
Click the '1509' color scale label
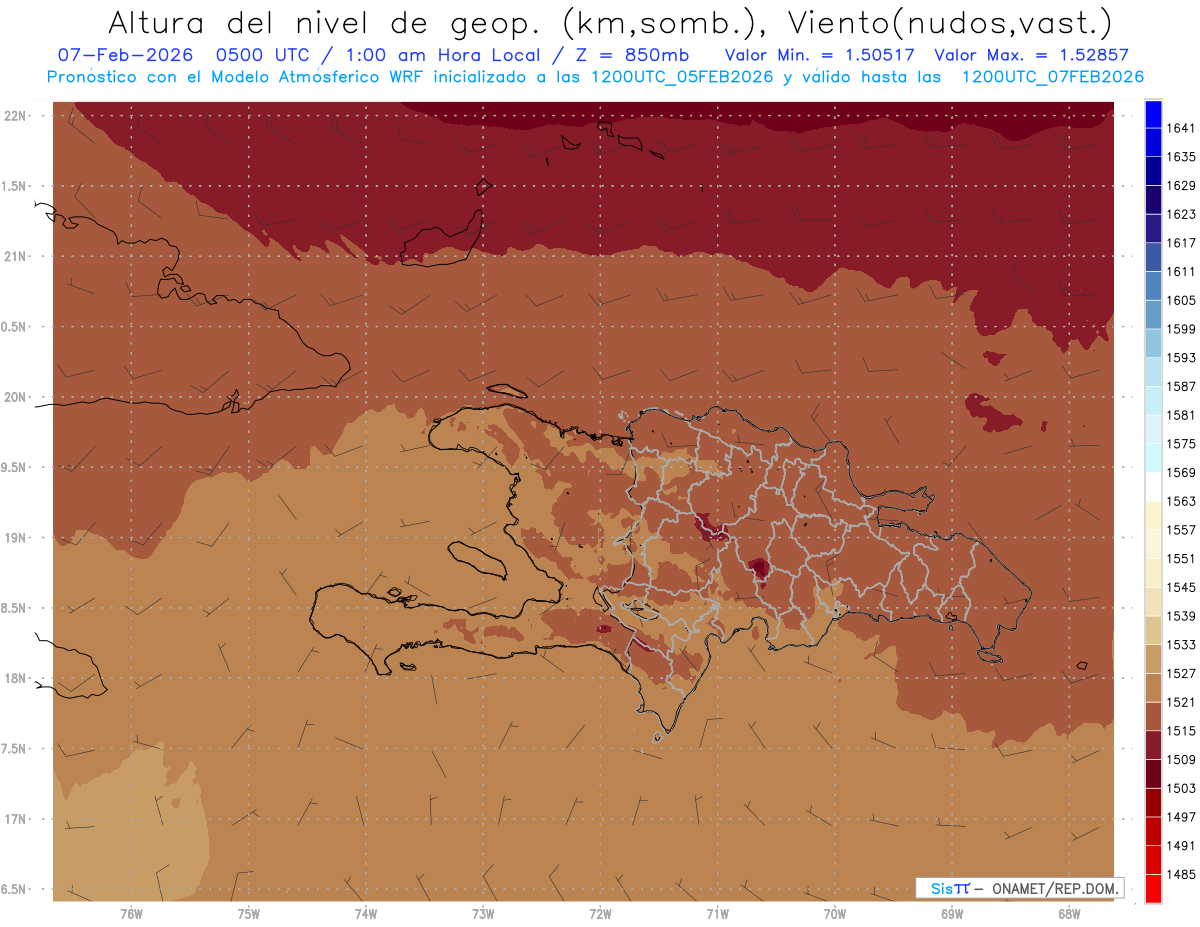pyautogui.click(x=1181, y=759)
